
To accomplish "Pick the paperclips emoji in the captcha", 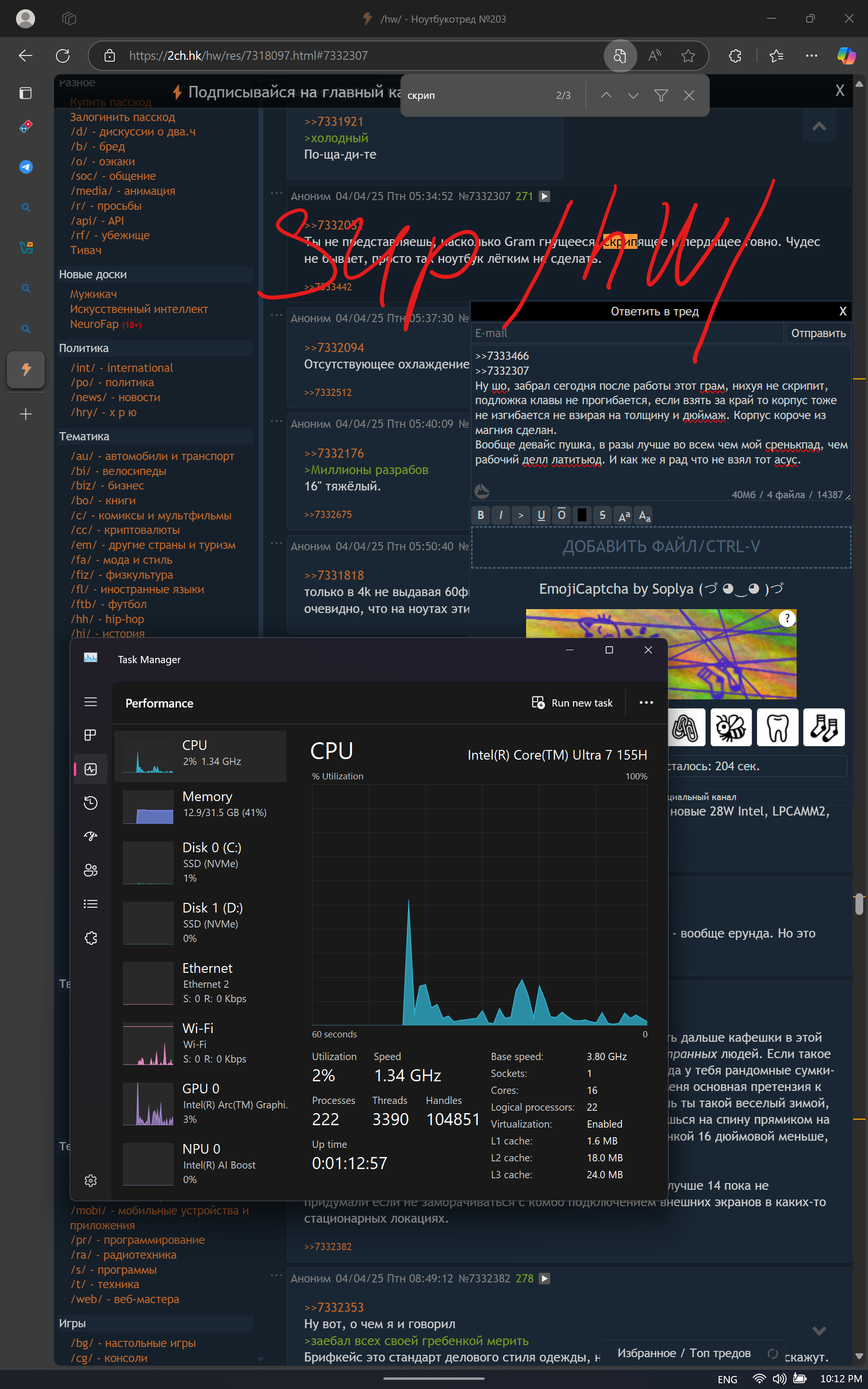I will pyautogui.click(x=685, y=727).
